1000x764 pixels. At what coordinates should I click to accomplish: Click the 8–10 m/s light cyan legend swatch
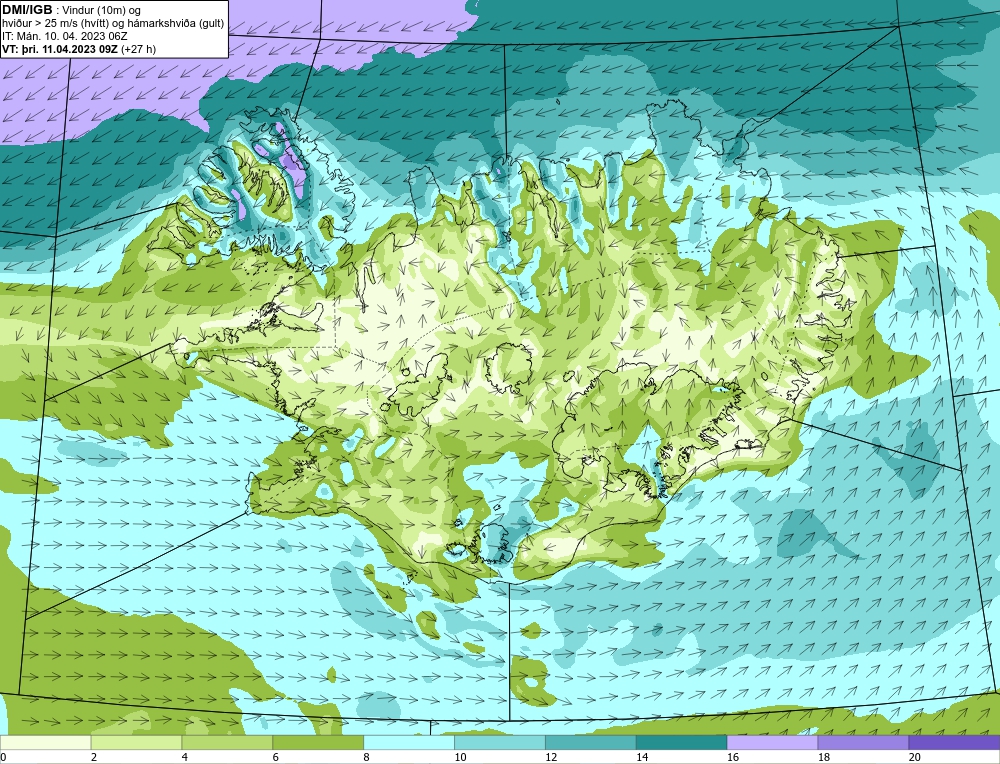point(409,742)
